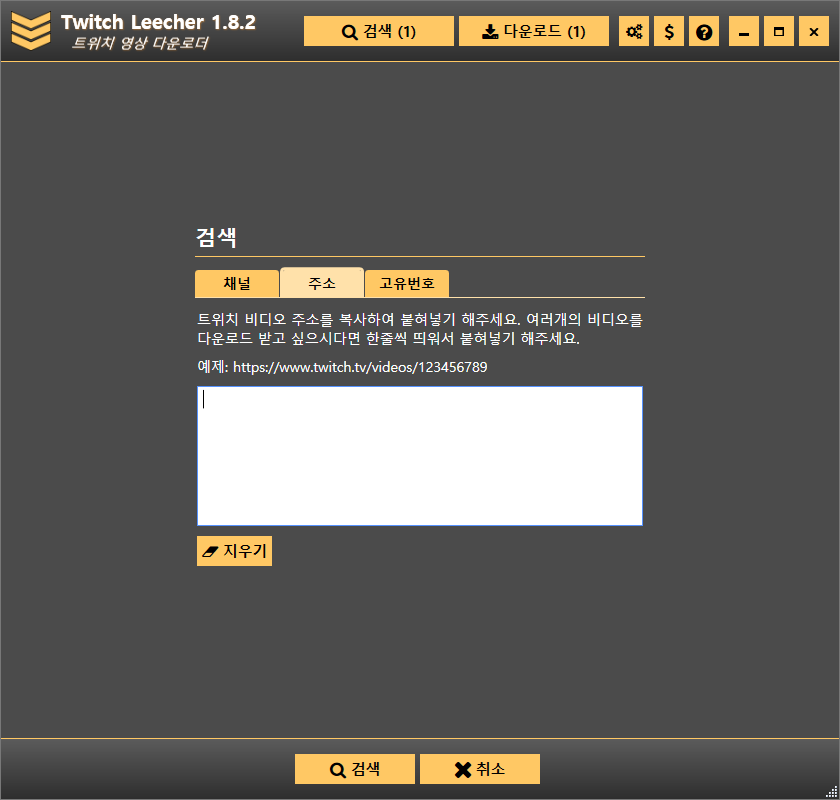Maximize the Twitch Leecher window
The width and height of the screenshot is (840, 800).
click(779, 31)
